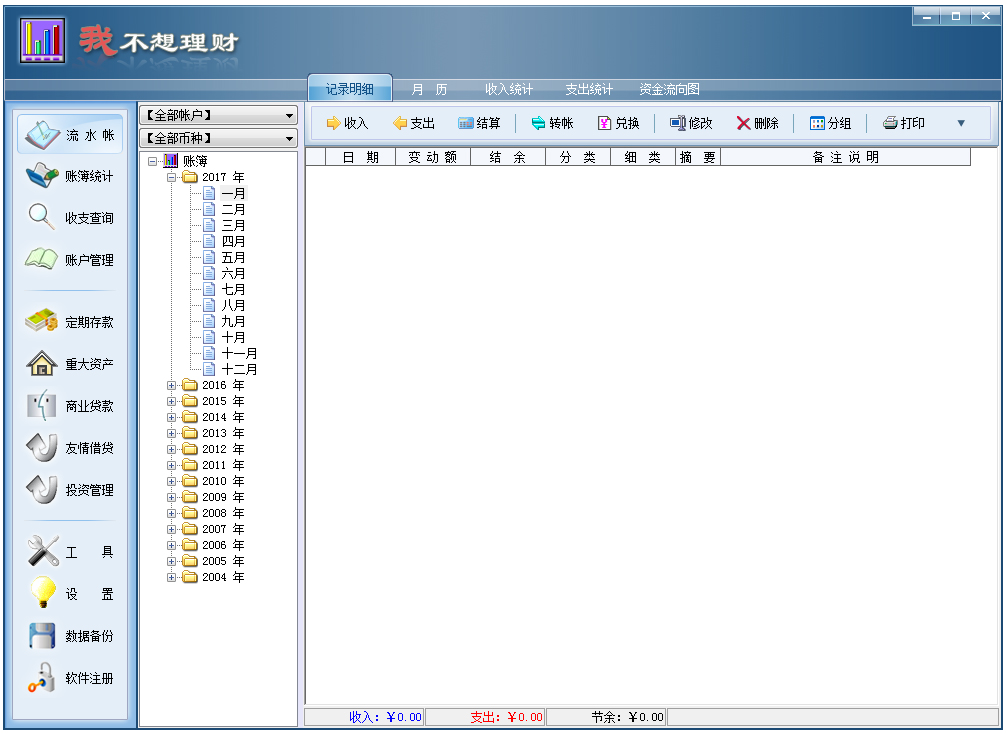Open 友情借贷 friendly lending
This screenshot has height=734, width=1007.
click(x=70, y=448)
